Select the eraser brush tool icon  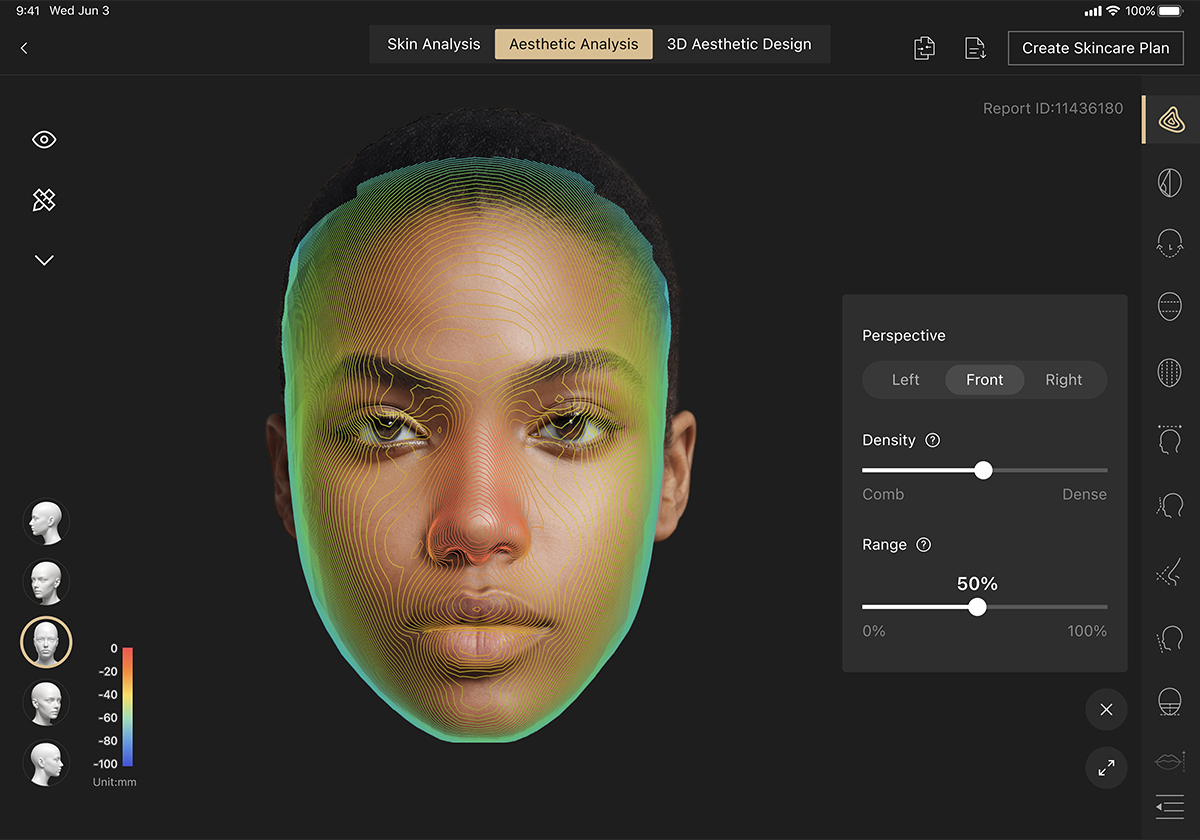coord(44,200)
